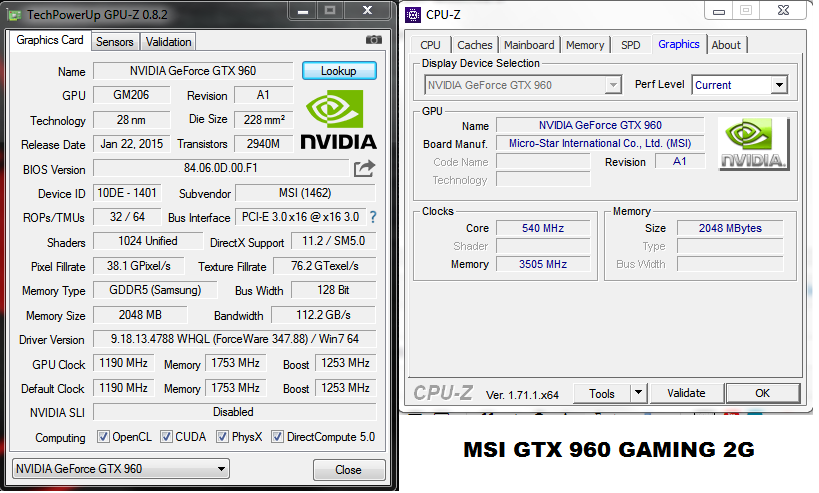The width and height of the screenshot is (819, 493).
Task: Click the 76.2 GTexel/s Texture Fillrate
Action: tap(325, 266)
